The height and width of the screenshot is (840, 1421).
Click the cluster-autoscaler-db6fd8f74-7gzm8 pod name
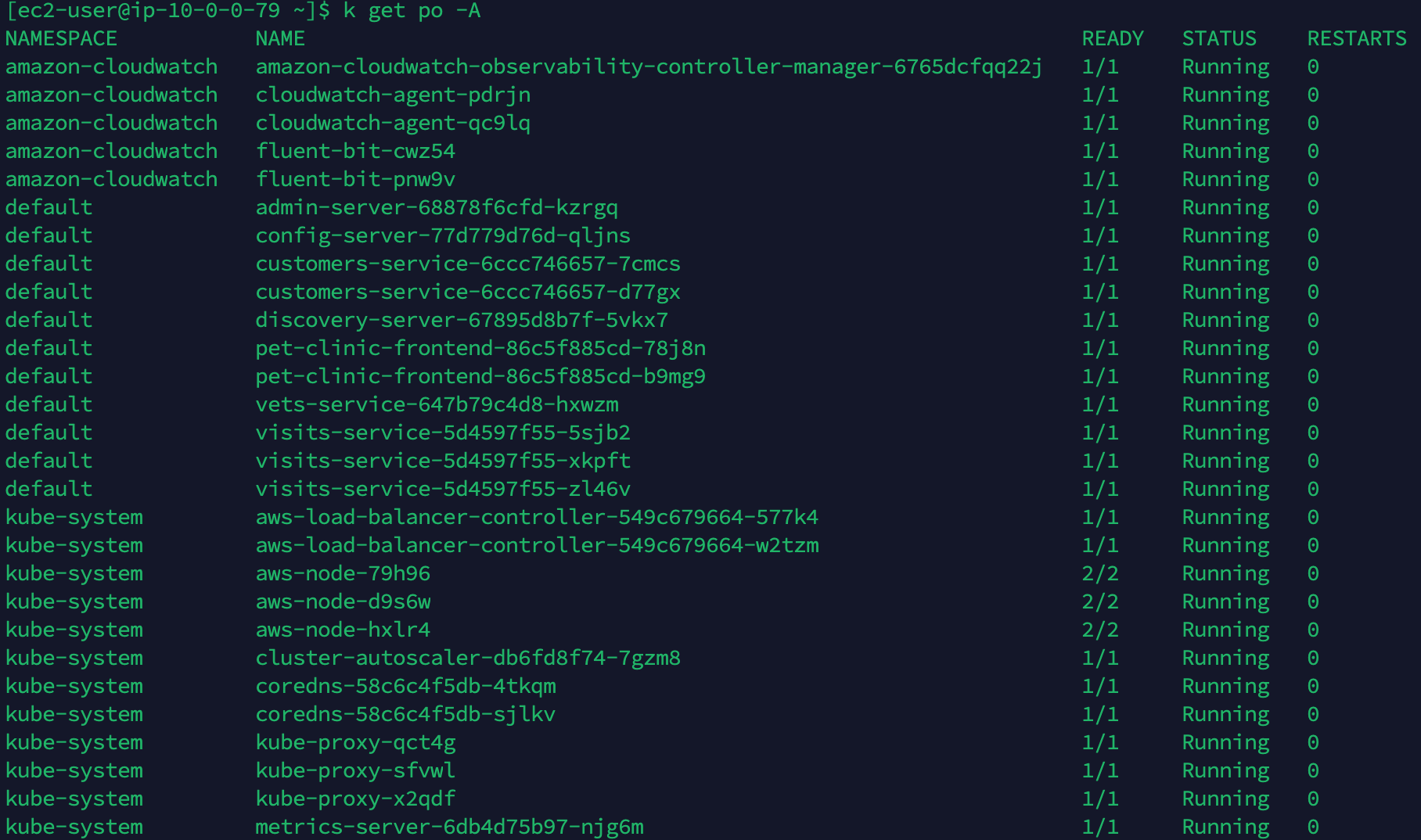468,658
